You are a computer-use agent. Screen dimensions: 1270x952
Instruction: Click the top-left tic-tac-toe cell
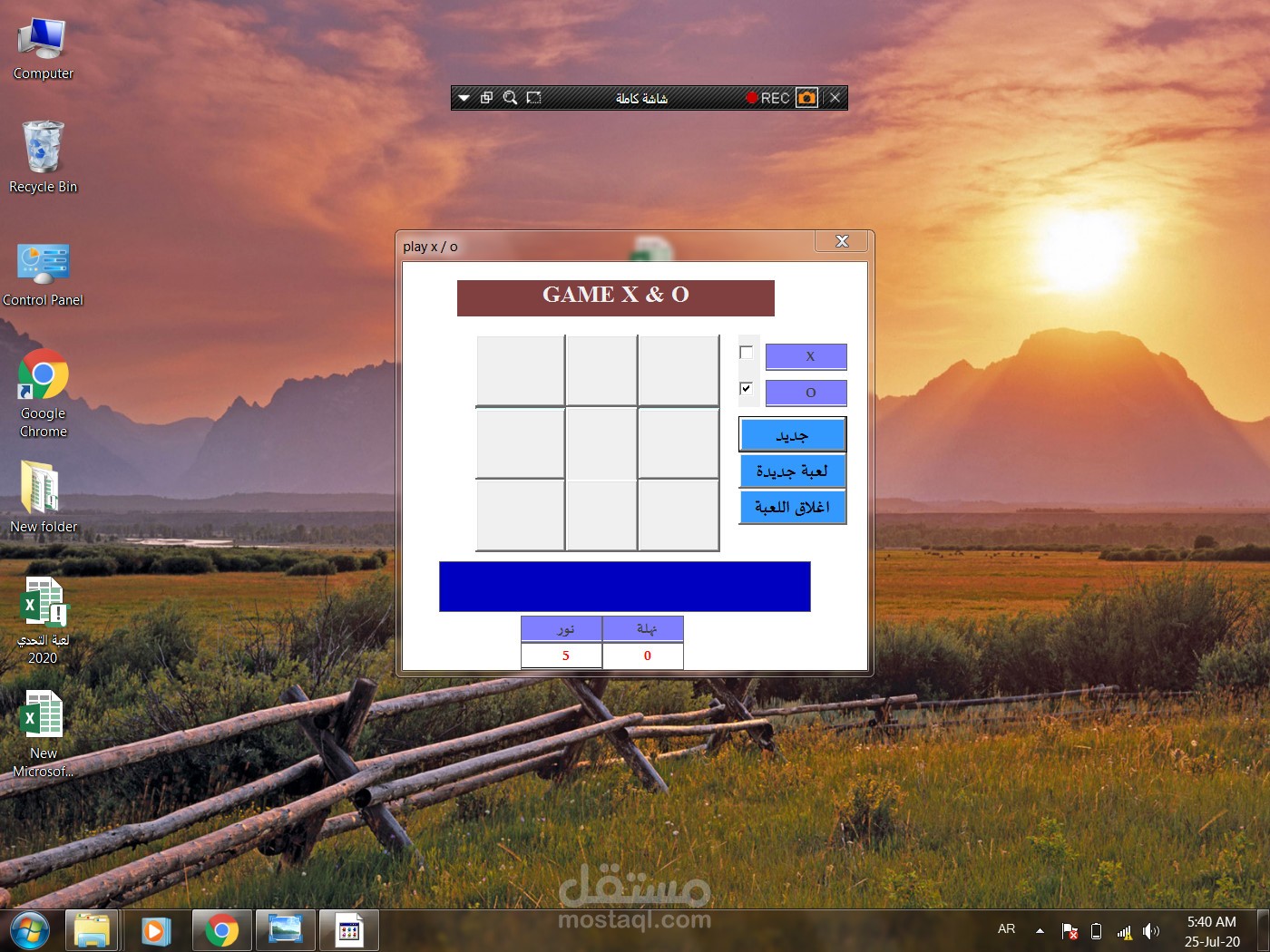521,371
